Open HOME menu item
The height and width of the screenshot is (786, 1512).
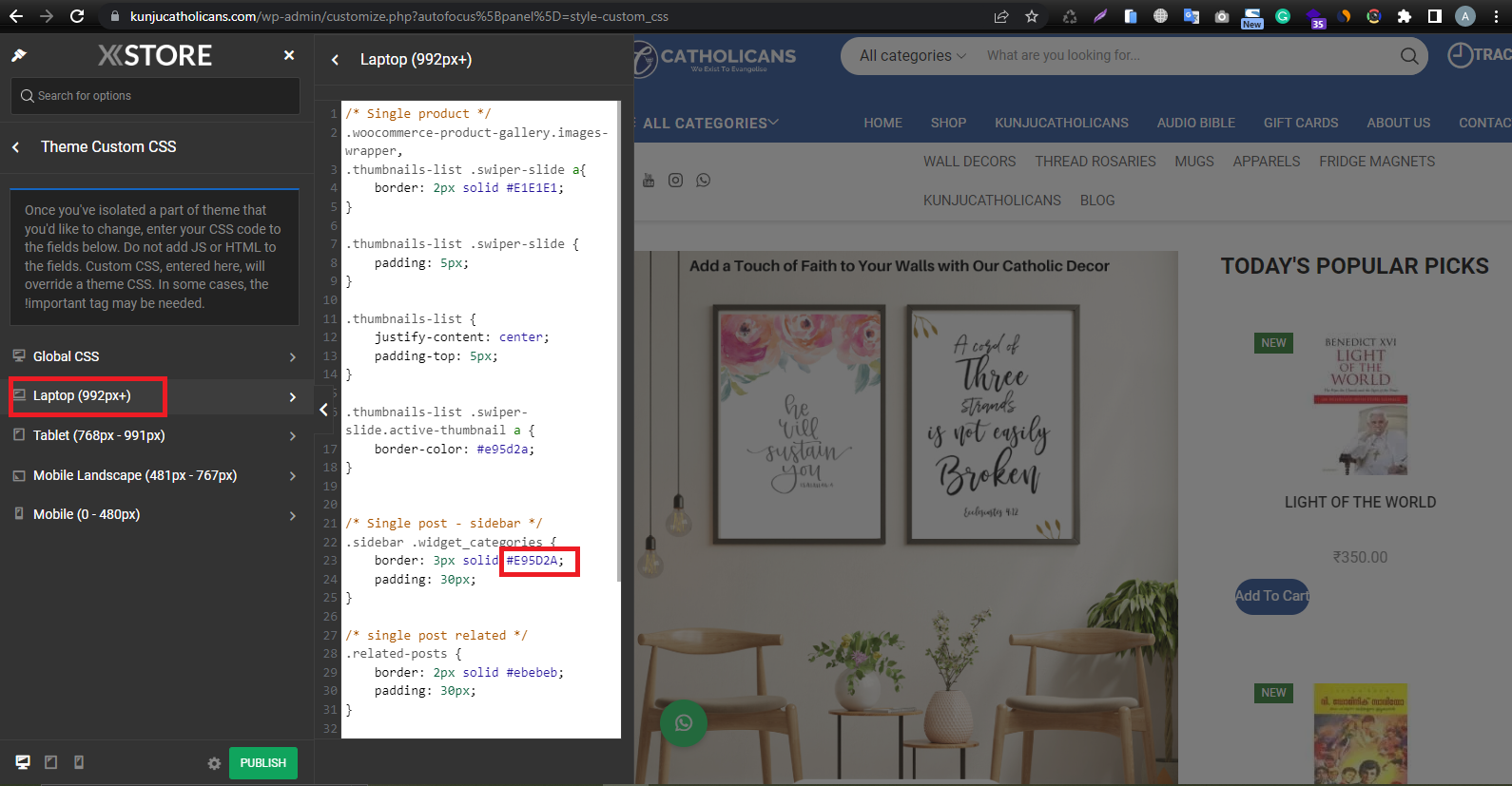tap(883, 124)
